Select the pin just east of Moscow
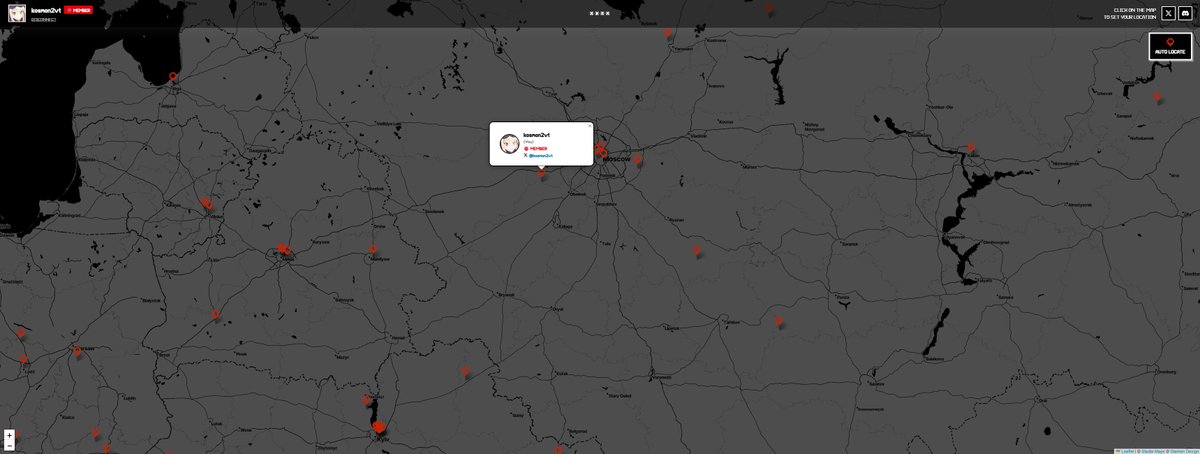The image size is (1200, 454). [637, 159]
